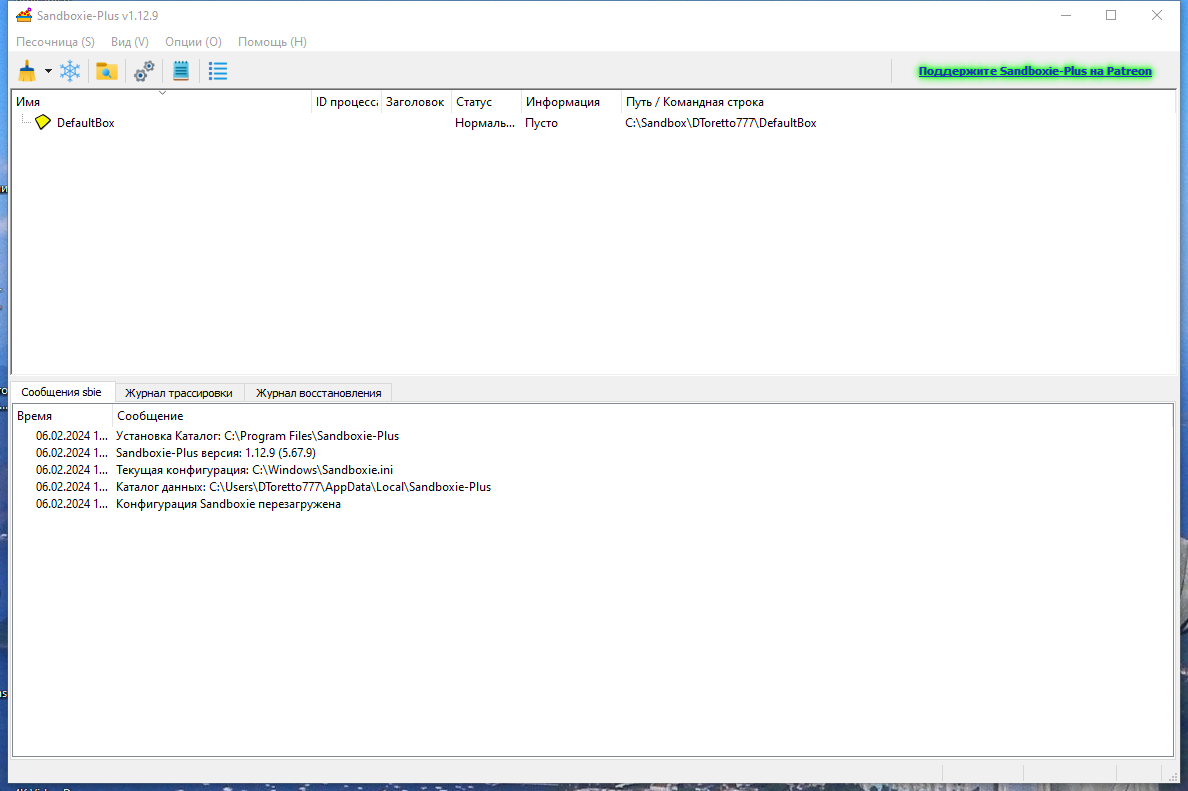Viewport: 1188px width, 791px height.
Task: Click the cleanup broom toolbar icon
Action: click(27, 71)
